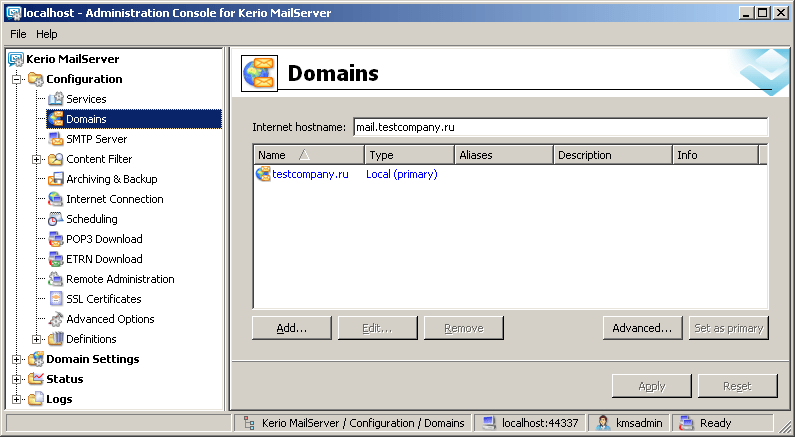The image size is (795, 437).
Task: Sort by the Name column header
Action: pos(309,155)
